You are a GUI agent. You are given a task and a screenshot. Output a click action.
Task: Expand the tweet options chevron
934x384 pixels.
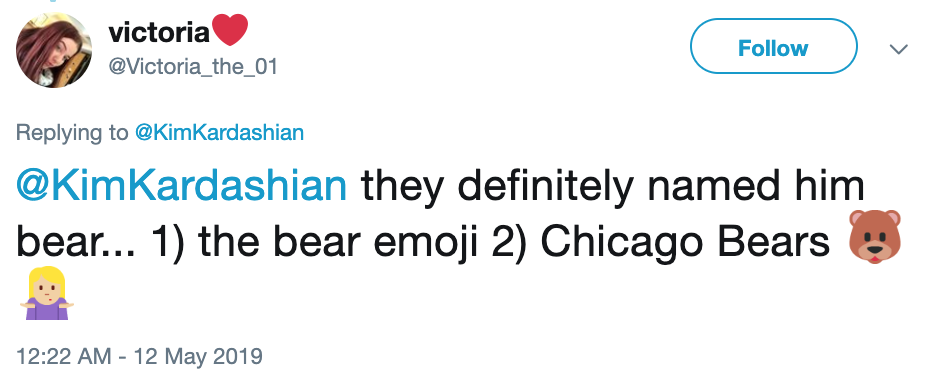[898, 49]
